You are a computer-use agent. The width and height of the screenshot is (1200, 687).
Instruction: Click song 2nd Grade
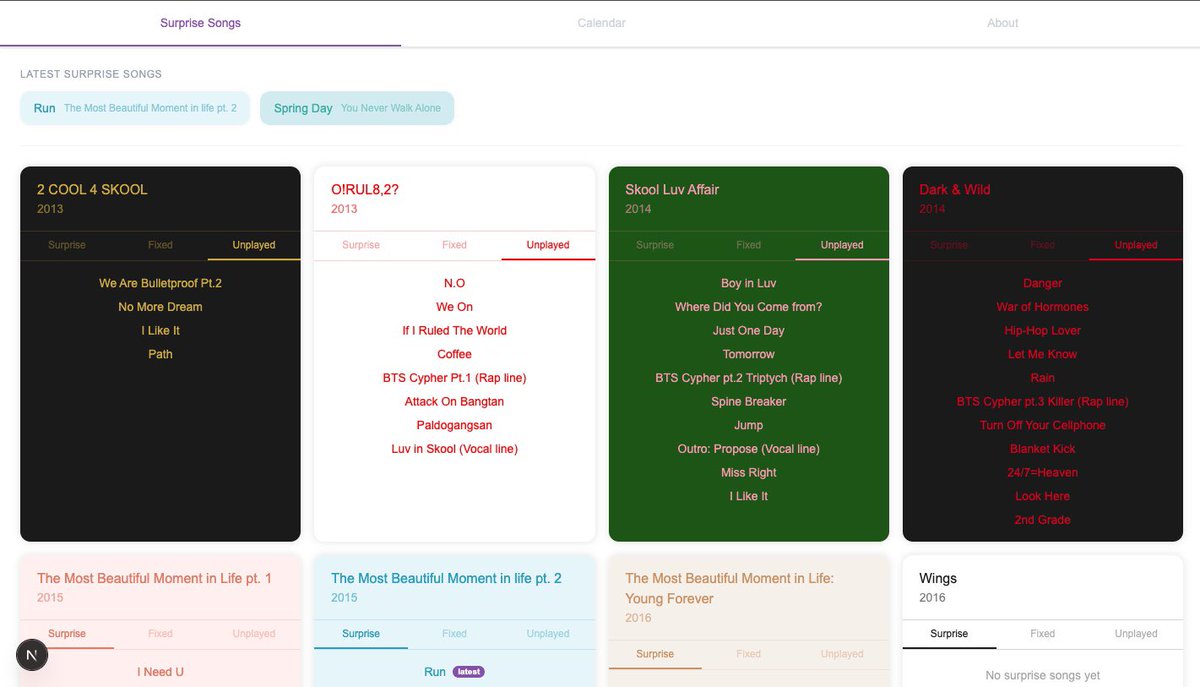point(1043,520)
